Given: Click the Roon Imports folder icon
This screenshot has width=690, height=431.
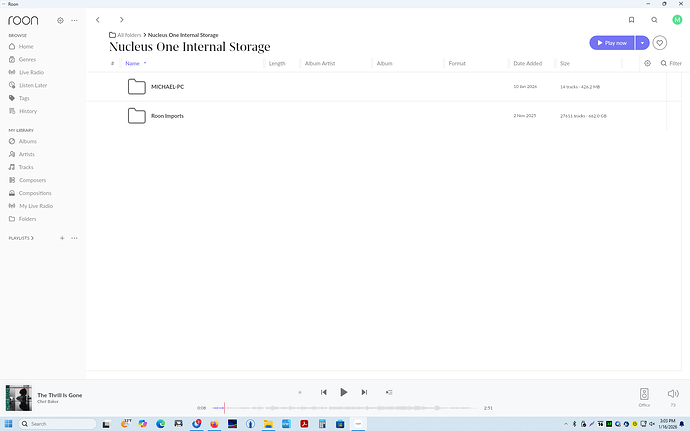Looking at the screenshot, I should (x=136, y=116).
